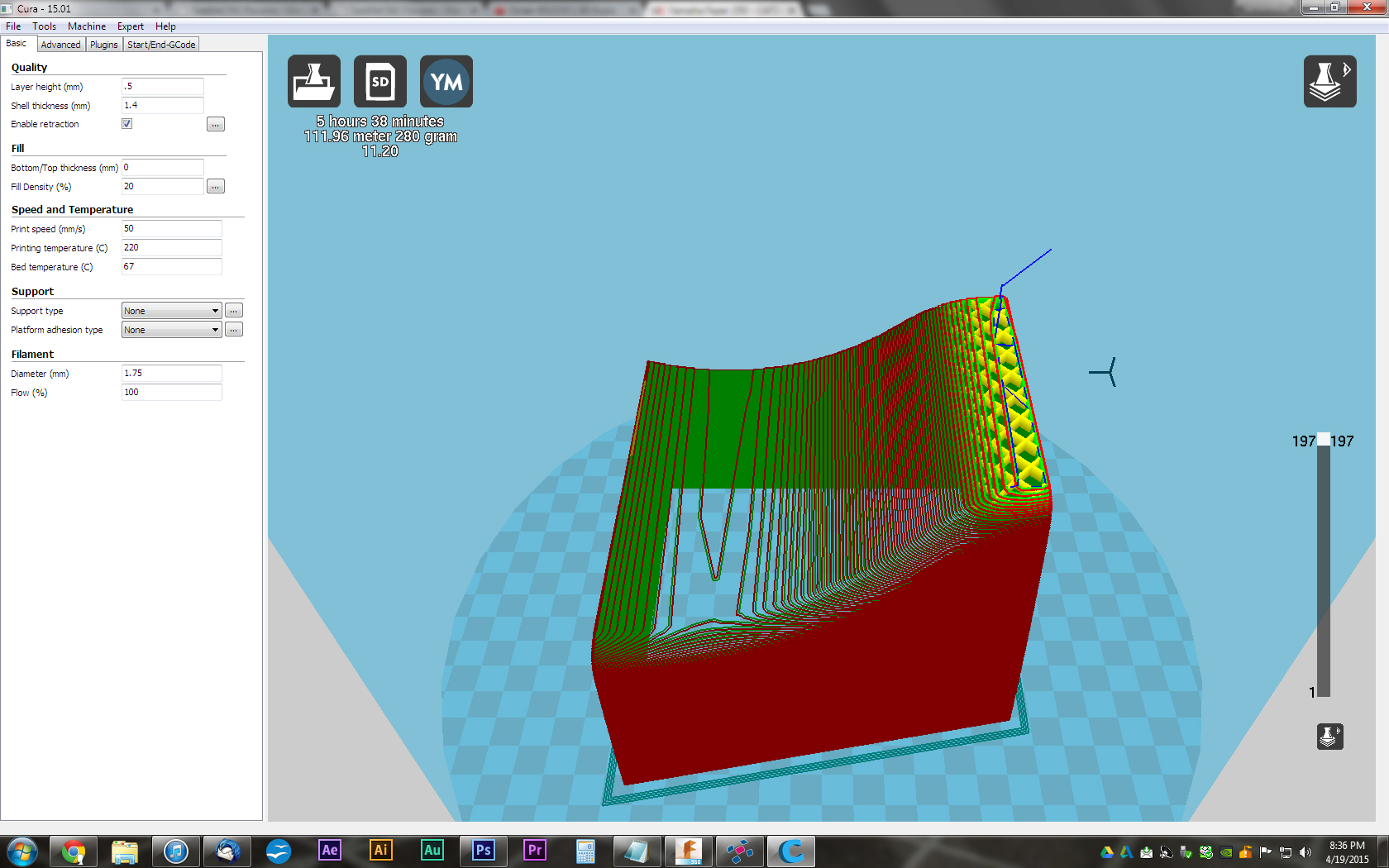Expand the Support type dropdown
Viewport: 1389px width, 868px height.
171,311
